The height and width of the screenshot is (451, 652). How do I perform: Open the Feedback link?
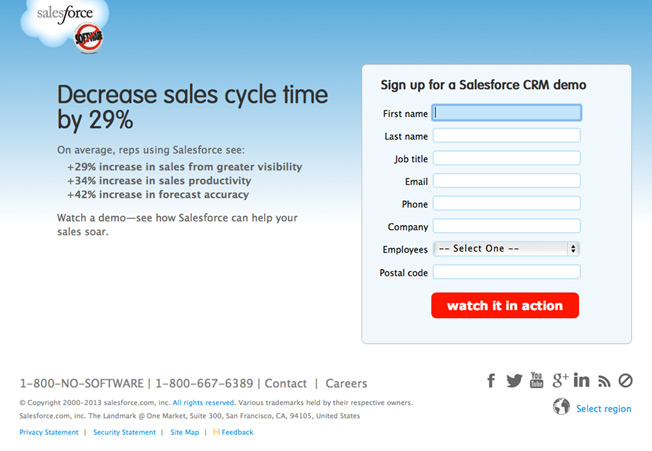pyautogui.click(x=233, y=432)
